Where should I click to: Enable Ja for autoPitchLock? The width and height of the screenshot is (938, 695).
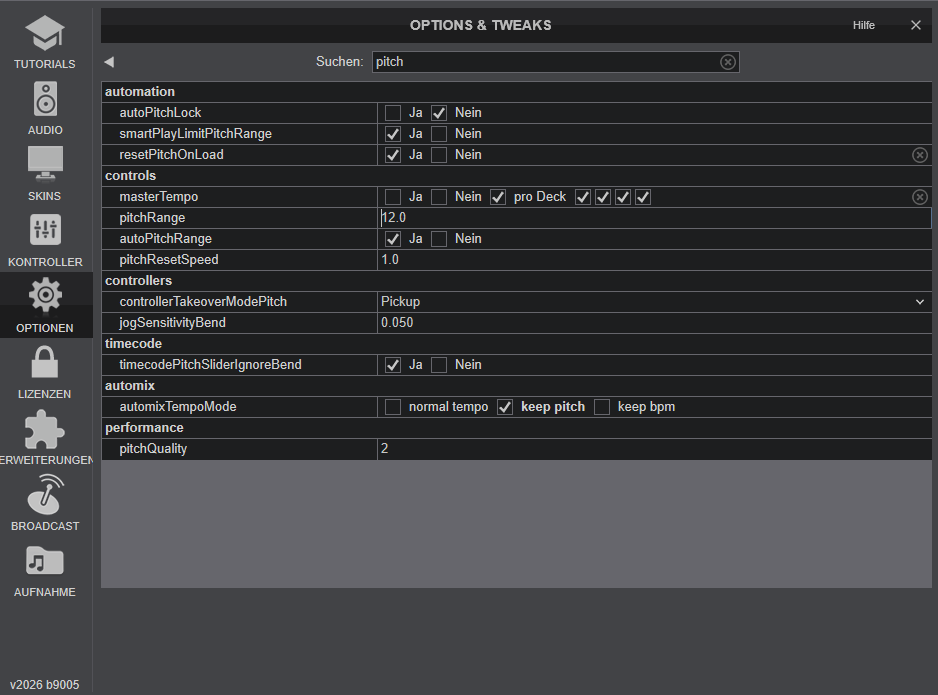393,113
